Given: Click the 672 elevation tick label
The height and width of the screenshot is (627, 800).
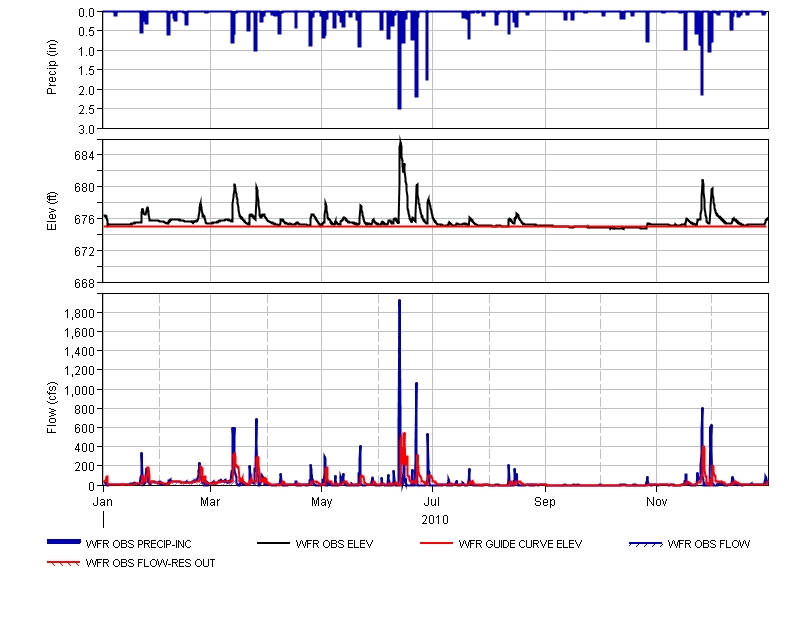Looking at the screenshot, I should 85,252.
